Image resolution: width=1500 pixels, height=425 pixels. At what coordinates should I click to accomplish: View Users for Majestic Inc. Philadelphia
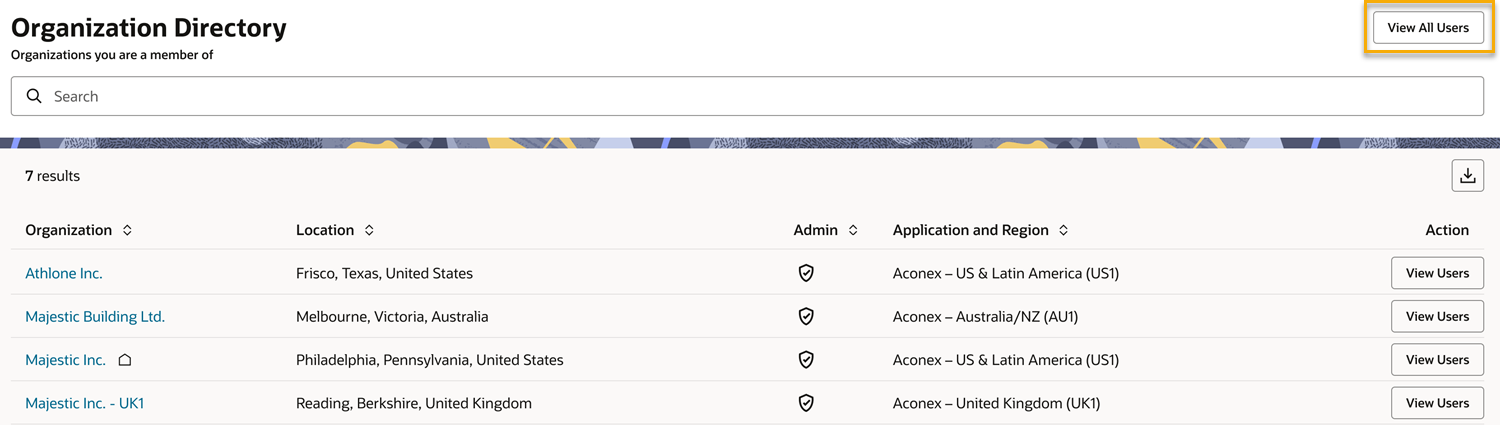(1437, 360)
